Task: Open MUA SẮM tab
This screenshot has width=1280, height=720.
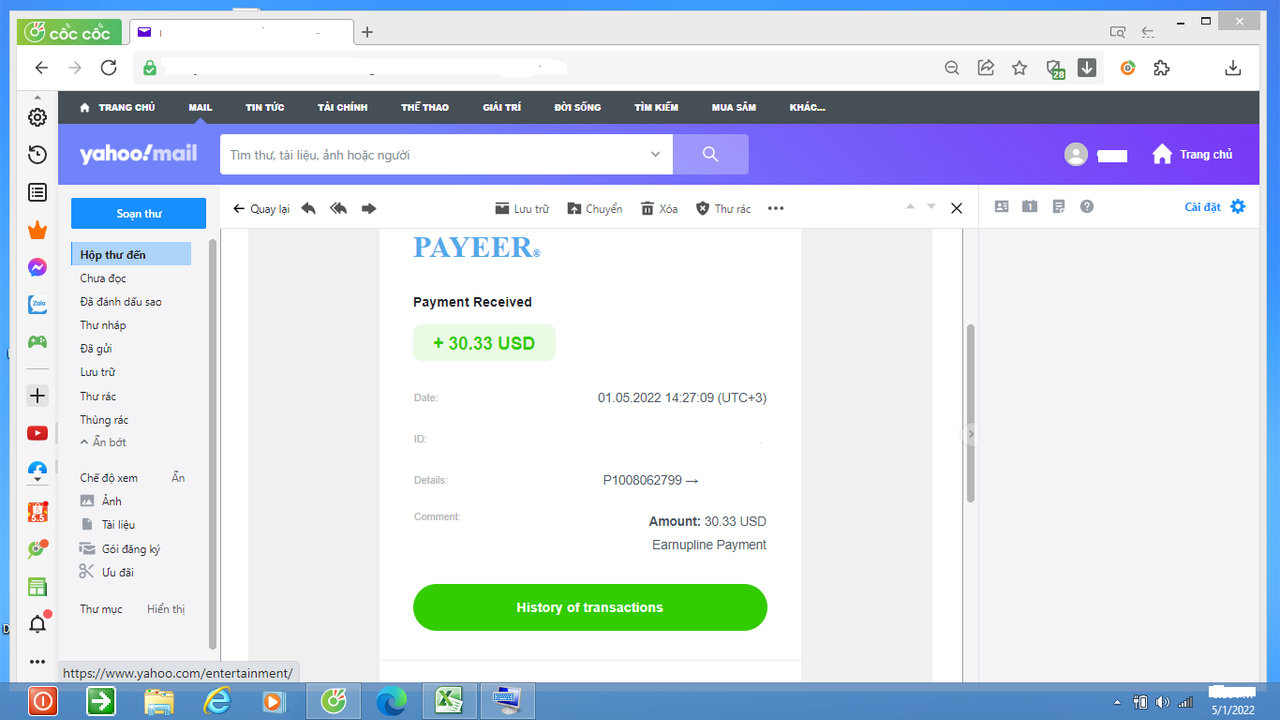Action: (734, 107)
